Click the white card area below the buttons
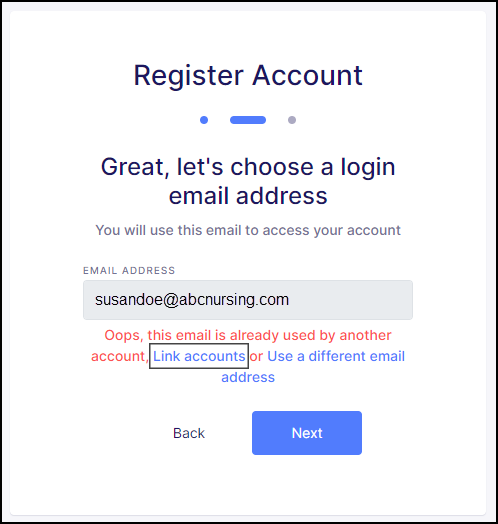The image size is (498, 524). pyautogui.click(x=248, y=485)
